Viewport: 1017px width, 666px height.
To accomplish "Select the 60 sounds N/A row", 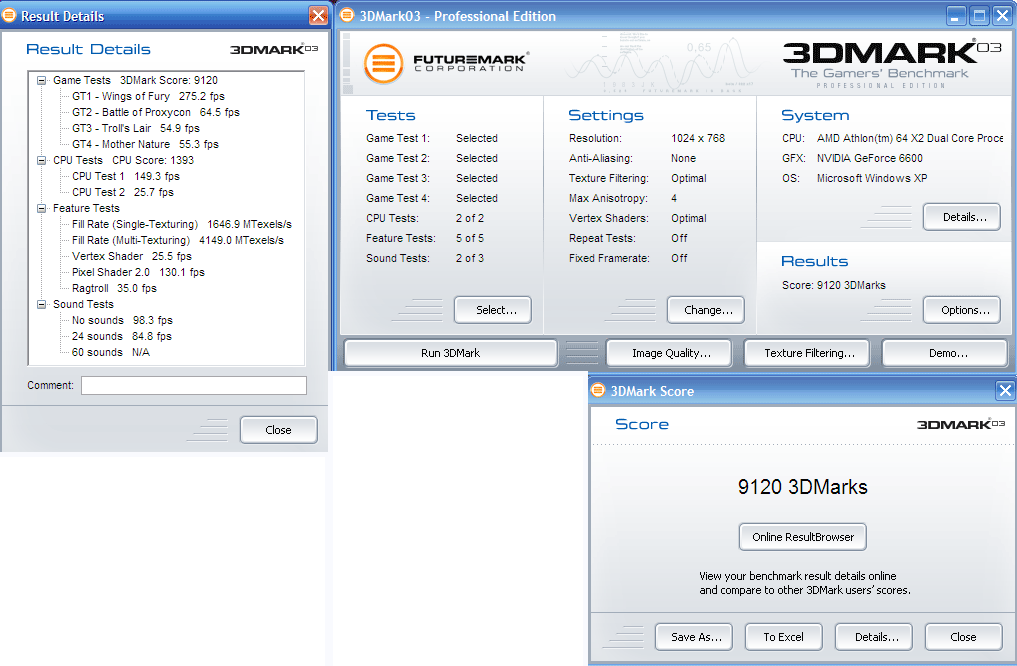I will (110, 352).
